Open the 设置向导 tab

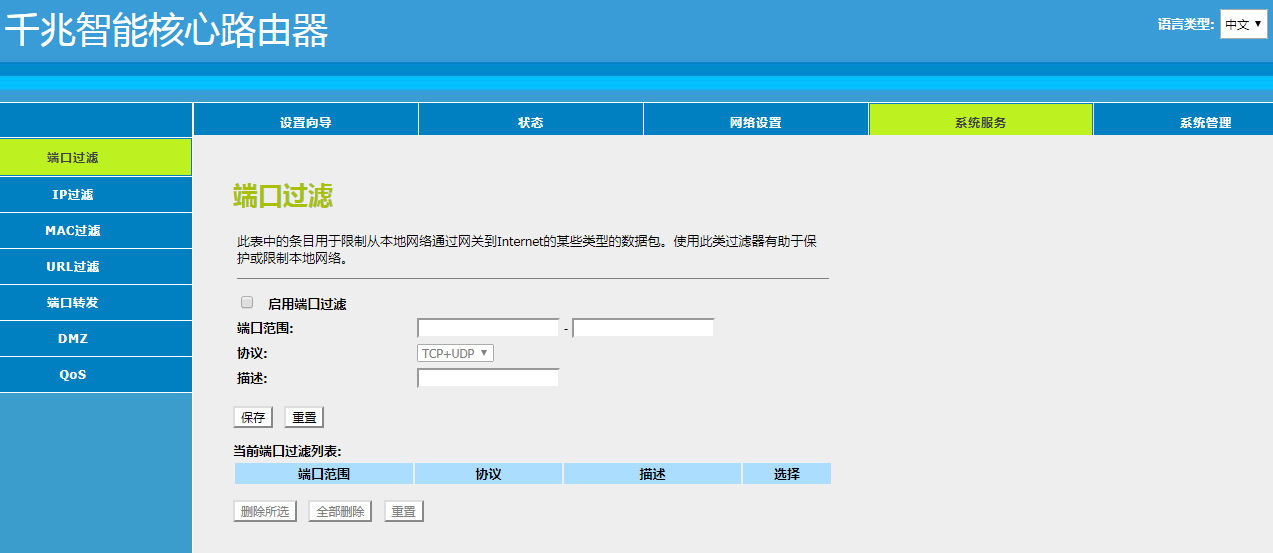point(305,122)
